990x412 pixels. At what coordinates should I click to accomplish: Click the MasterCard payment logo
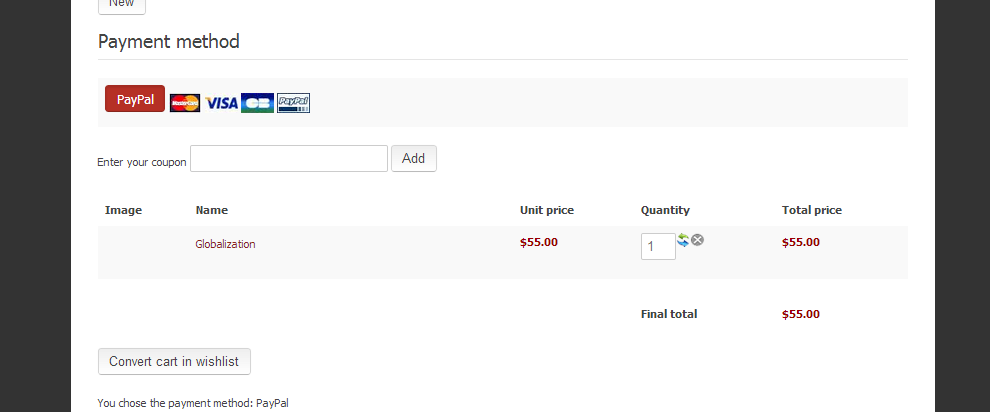(185, 103)
